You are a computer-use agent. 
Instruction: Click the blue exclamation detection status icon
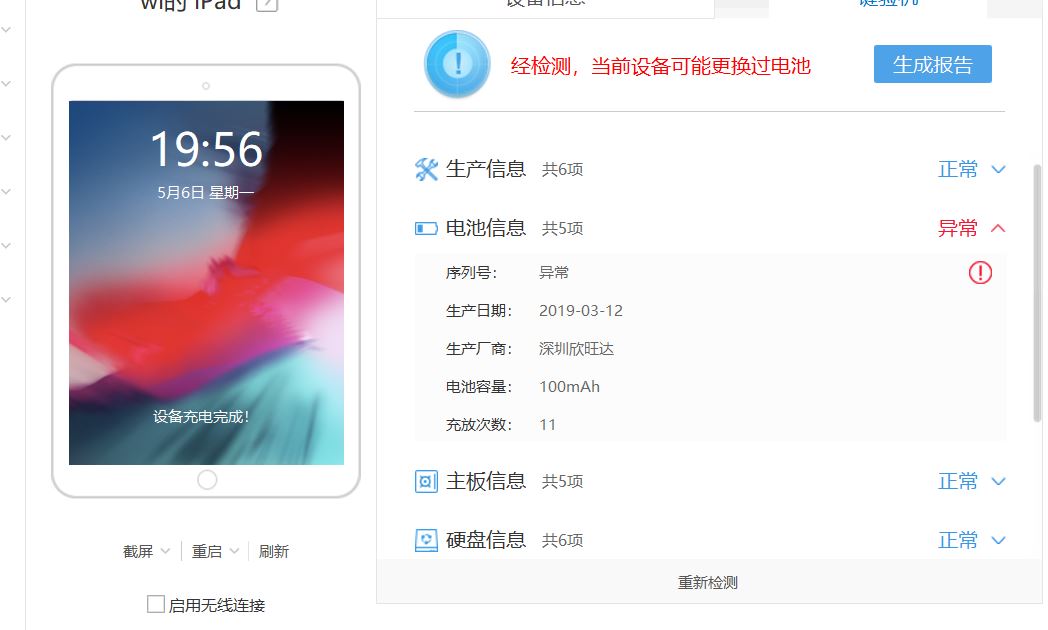[x=457, y=64]
